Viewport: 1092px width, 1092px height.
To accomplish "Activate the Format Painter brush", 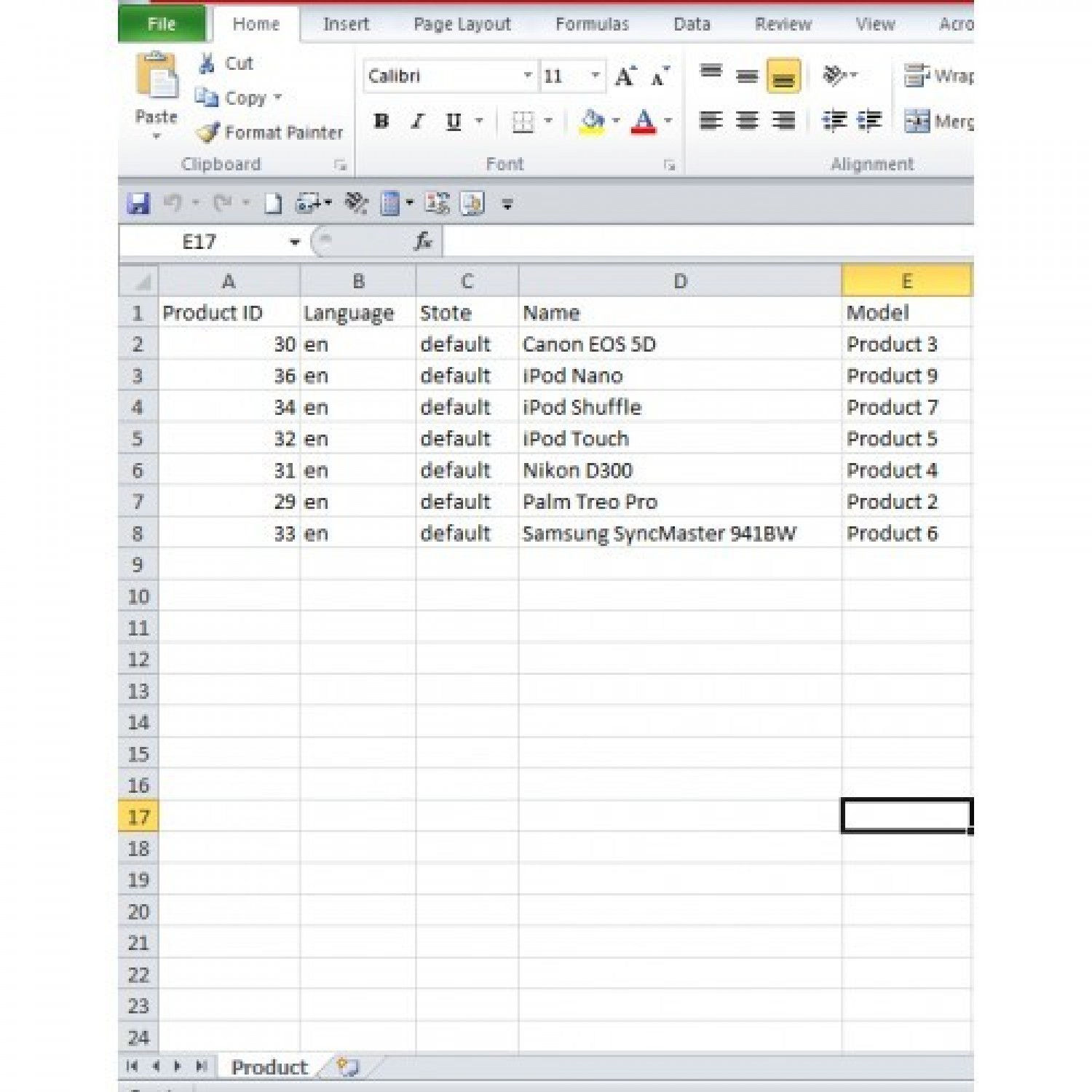I will [208, 132].
